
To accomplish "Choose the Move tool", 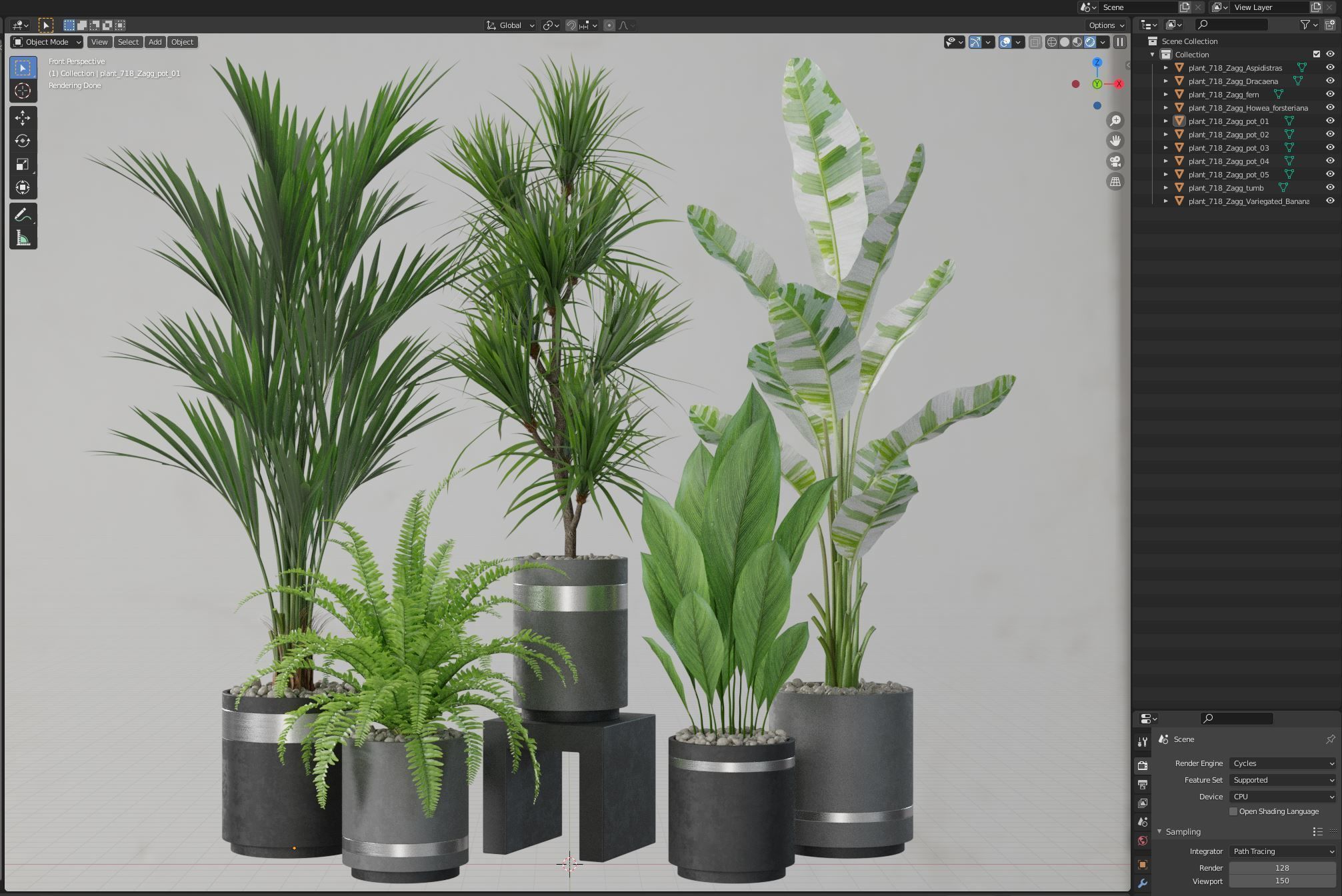I will click(23, 118).
